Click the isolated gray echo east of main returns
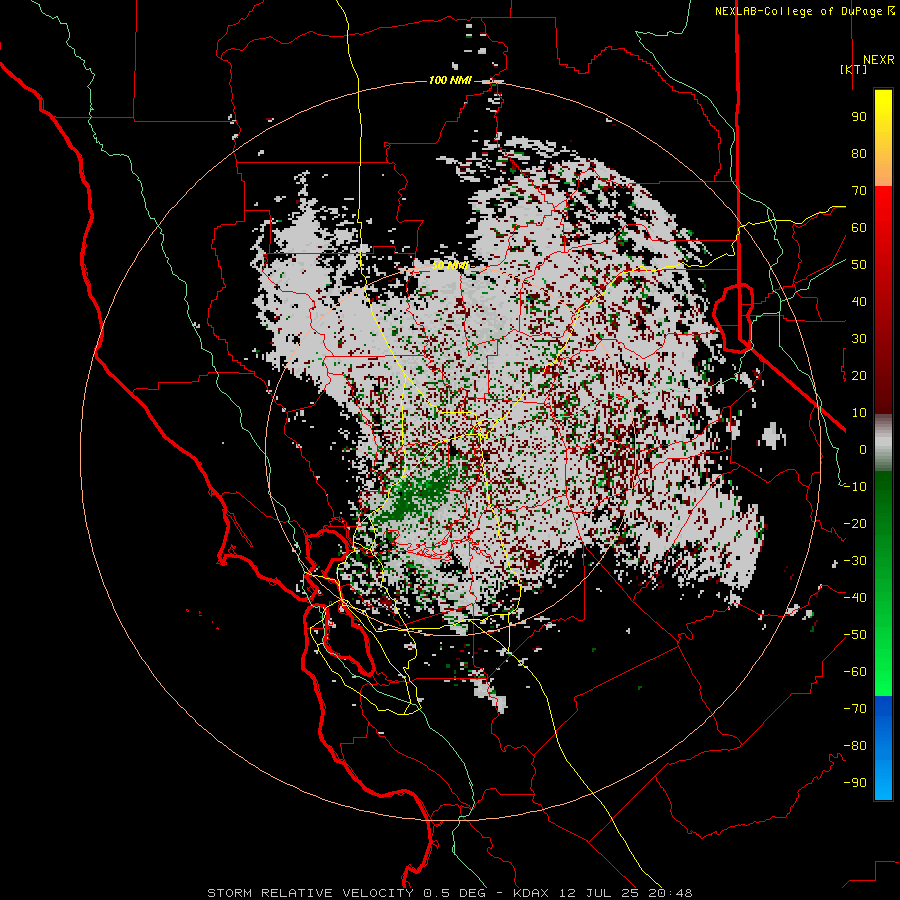900x900 pixels. [x=772, y=436]
